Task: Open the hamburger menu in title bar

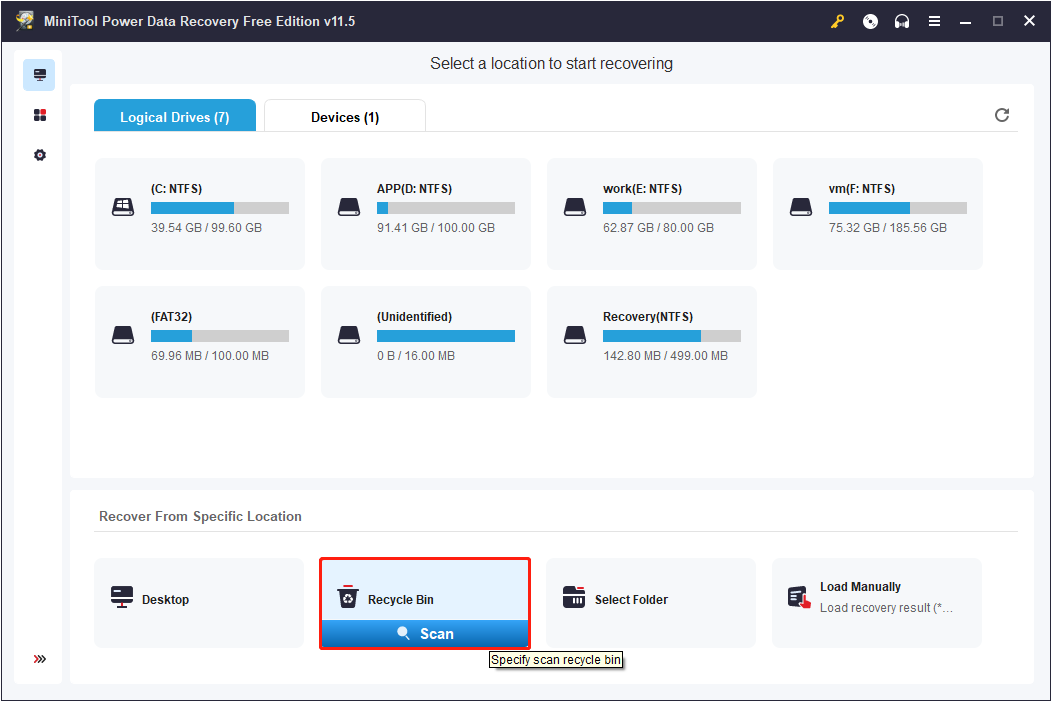Action: [x=934, y=22]
